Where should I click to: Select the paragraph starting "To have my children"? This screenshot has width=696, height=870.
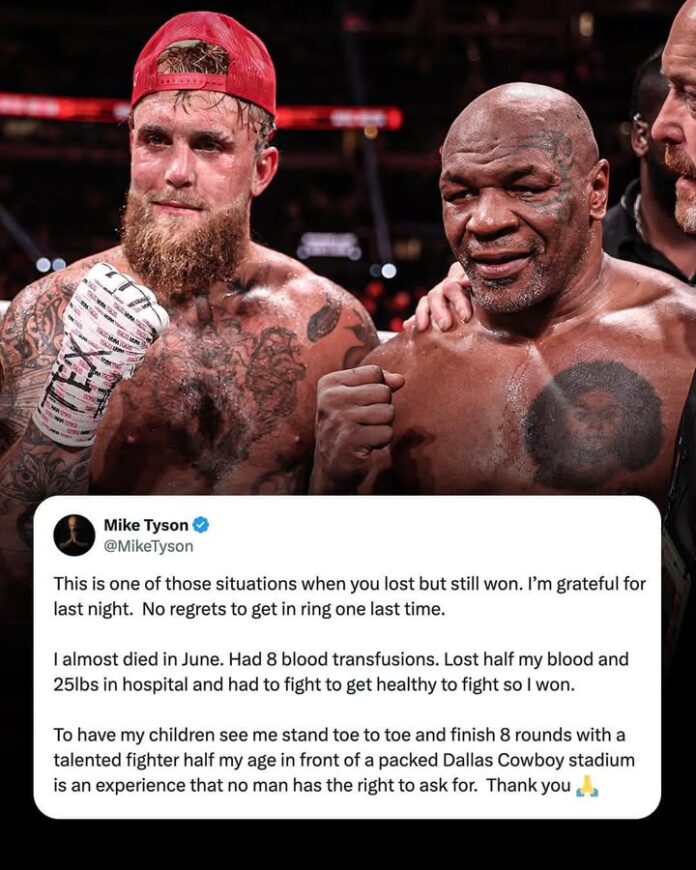click(x=344, y=760)
